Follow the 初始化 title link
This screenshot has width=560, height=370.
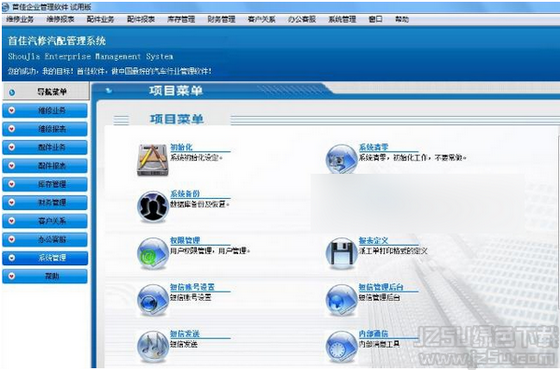181,147
